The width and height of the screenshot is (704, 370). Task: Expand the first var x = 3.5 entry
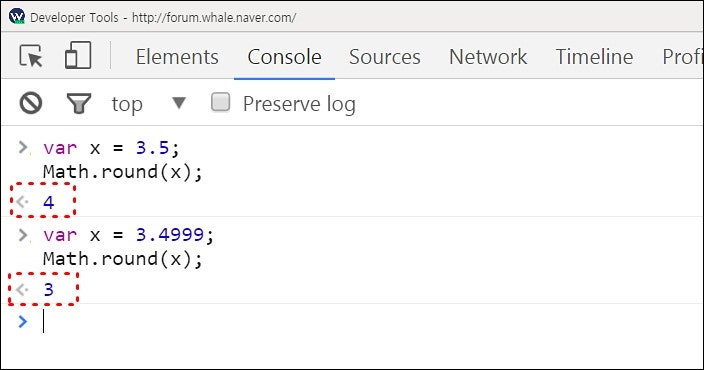pyautogui.click(x=23, y=147)
